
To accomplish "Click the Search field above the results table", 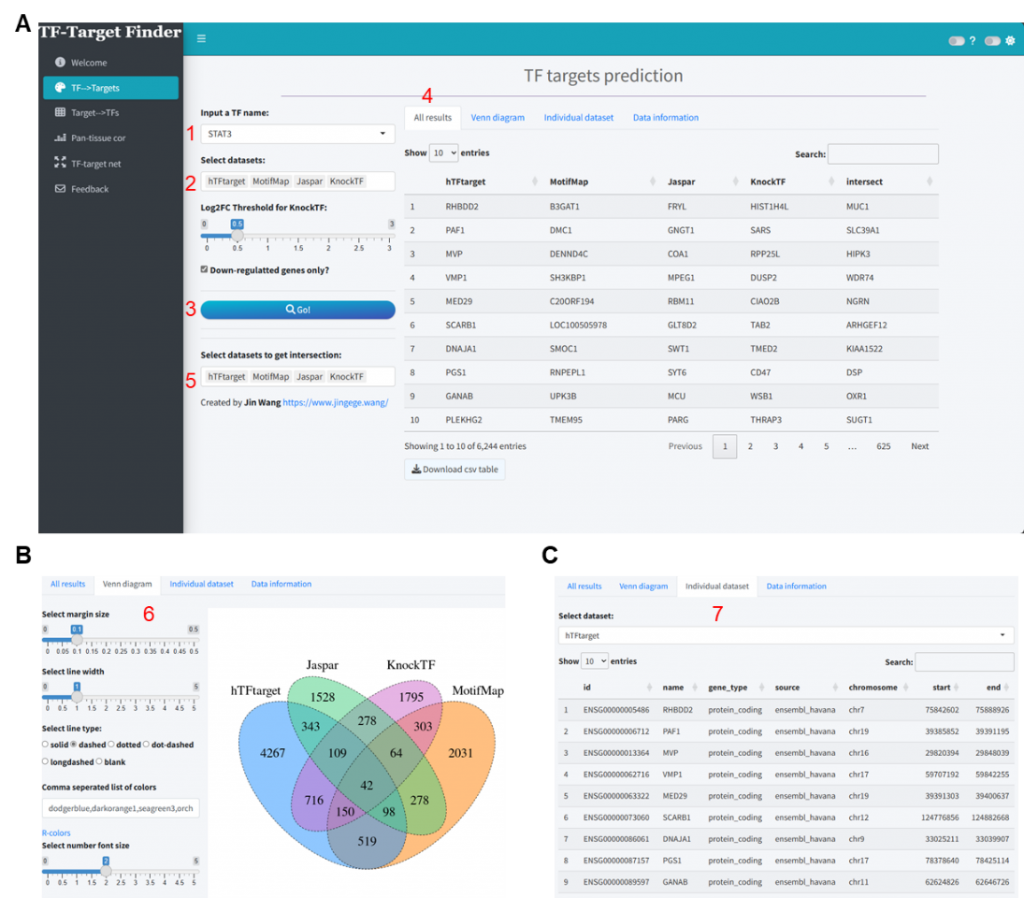I will pos(882,154).
